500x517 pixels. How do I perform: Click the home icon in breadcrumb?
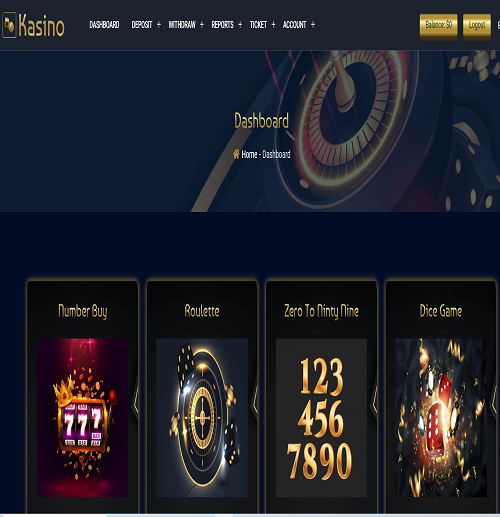coord(236,154)
